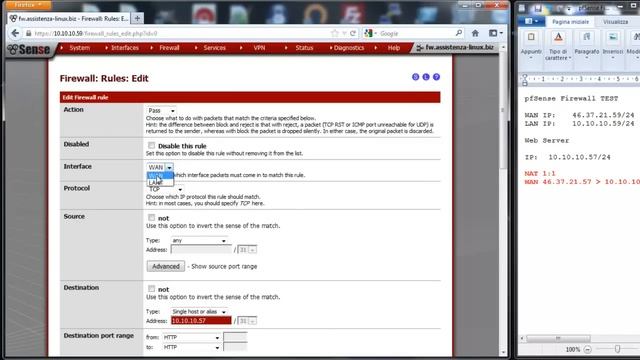Click the Destination port to custom field
The width and height of the screenshot is (640, 360).
pos(236,347)
